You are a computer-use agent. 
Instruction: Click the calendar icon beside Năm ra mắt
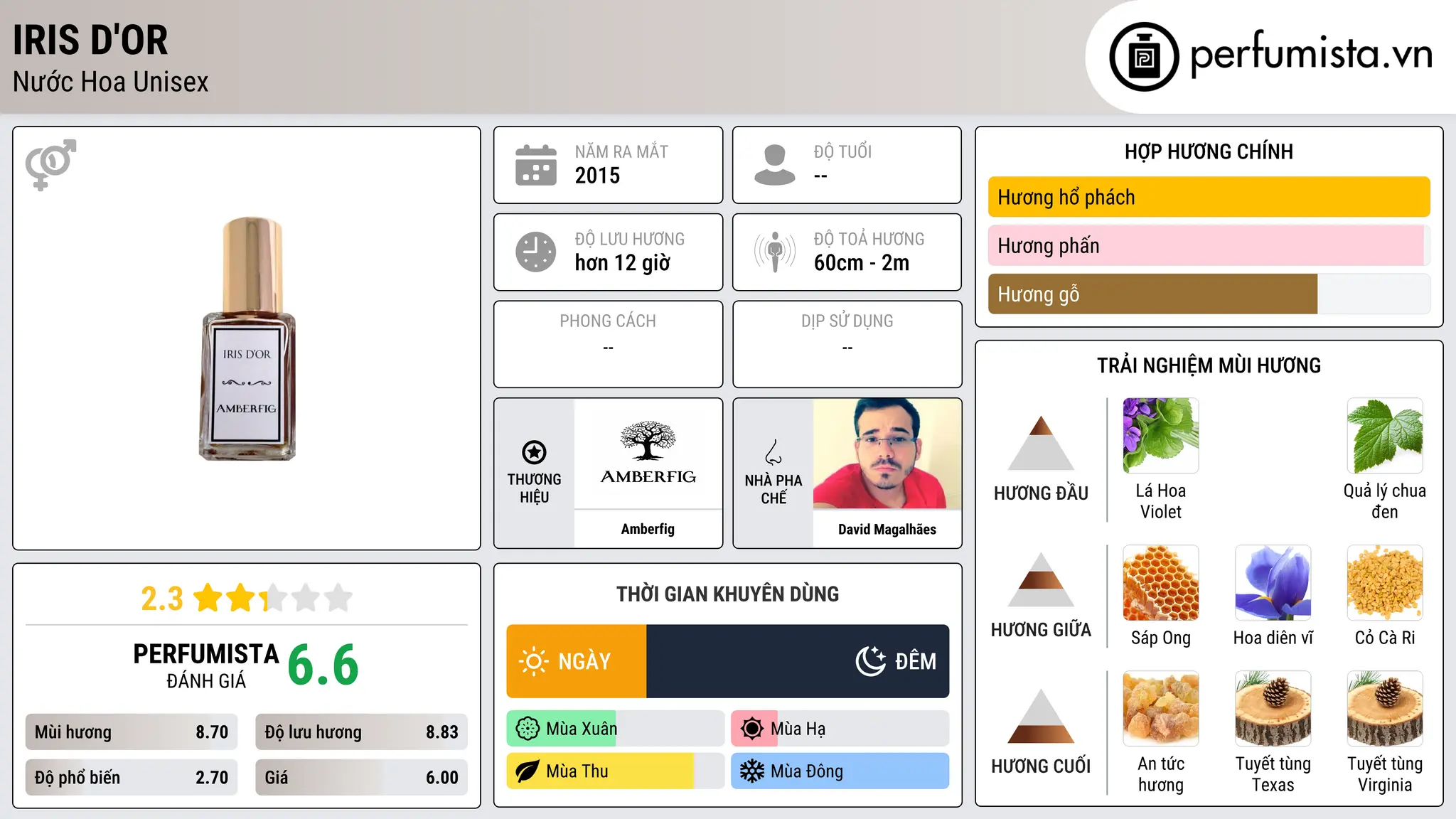click(536, 165)
